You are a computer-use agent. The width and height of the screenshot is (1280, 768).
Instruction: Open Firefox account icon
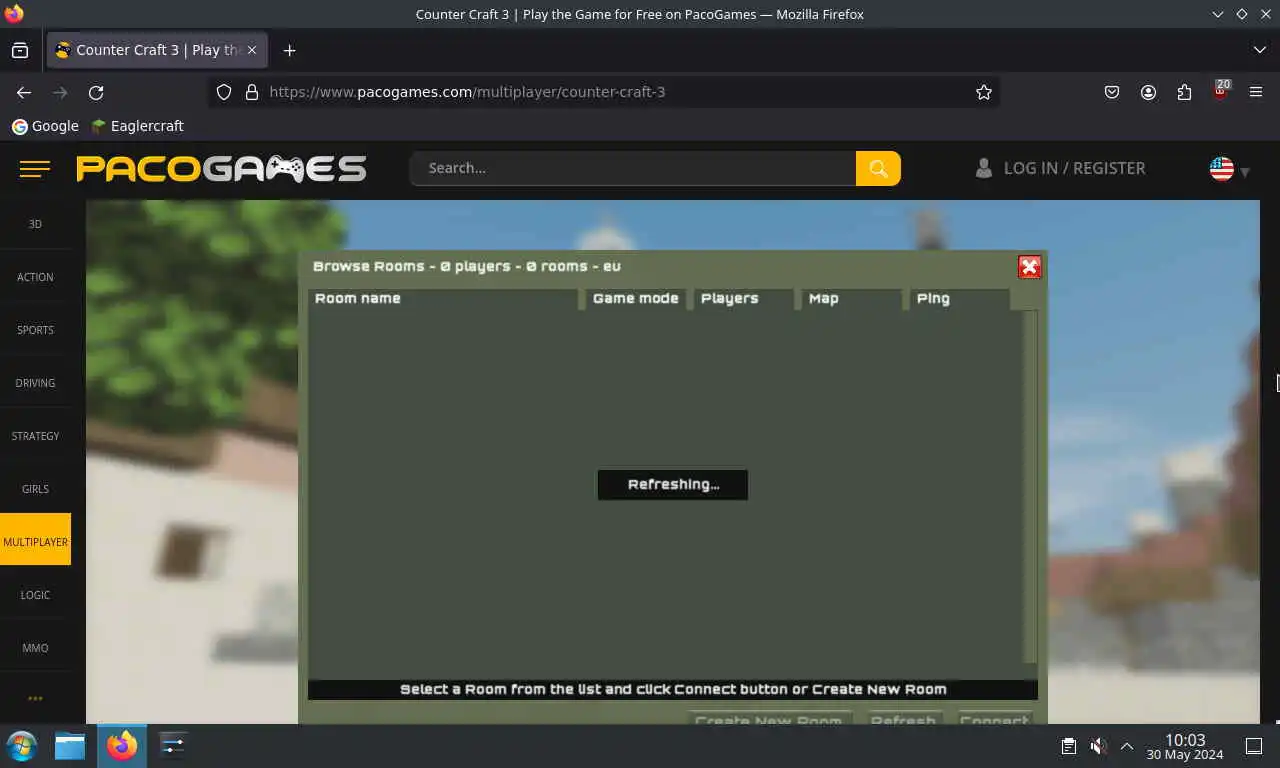(x=1148, y=92)
